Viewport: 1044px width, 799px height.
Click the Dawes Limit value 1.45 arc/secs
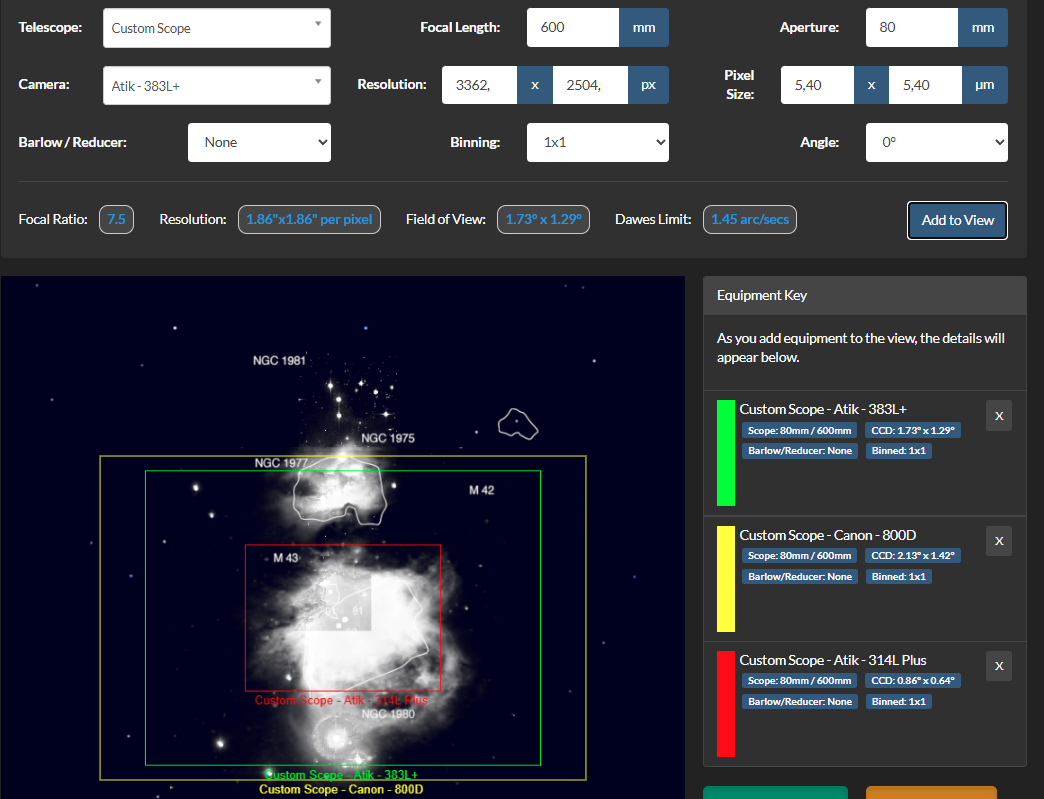750,220
